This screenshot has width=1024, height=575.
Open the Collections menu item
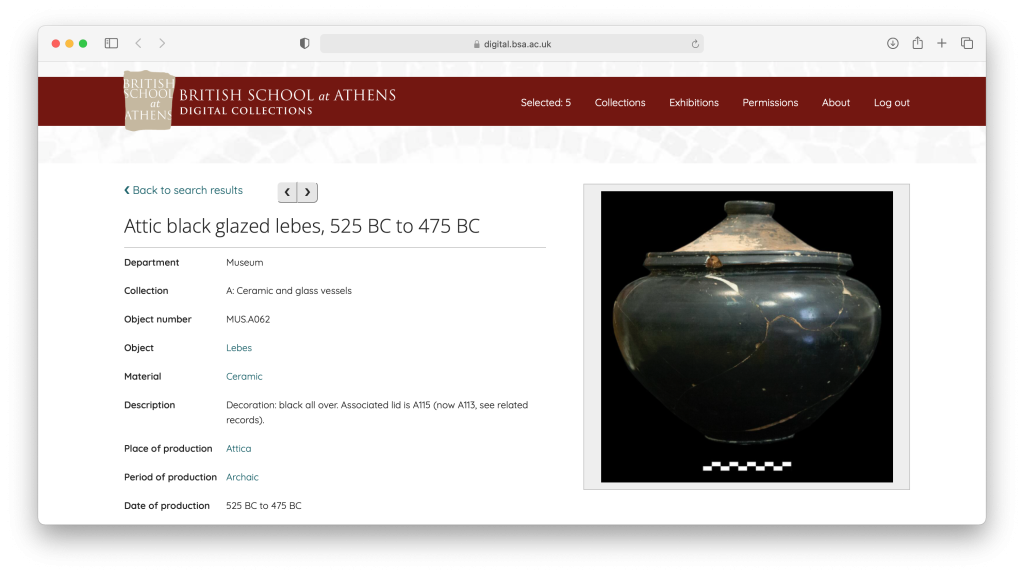pos(620,103)
